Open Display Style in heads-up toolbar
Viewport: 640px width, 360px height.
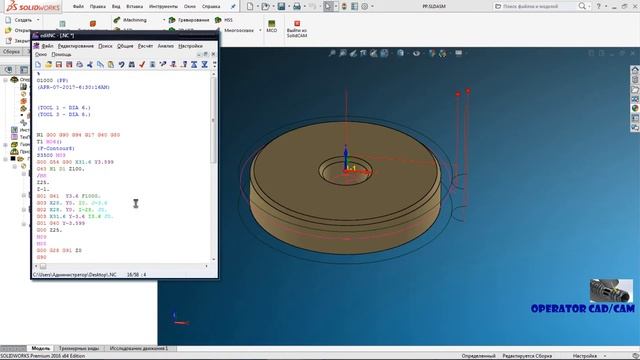point(400,53)
